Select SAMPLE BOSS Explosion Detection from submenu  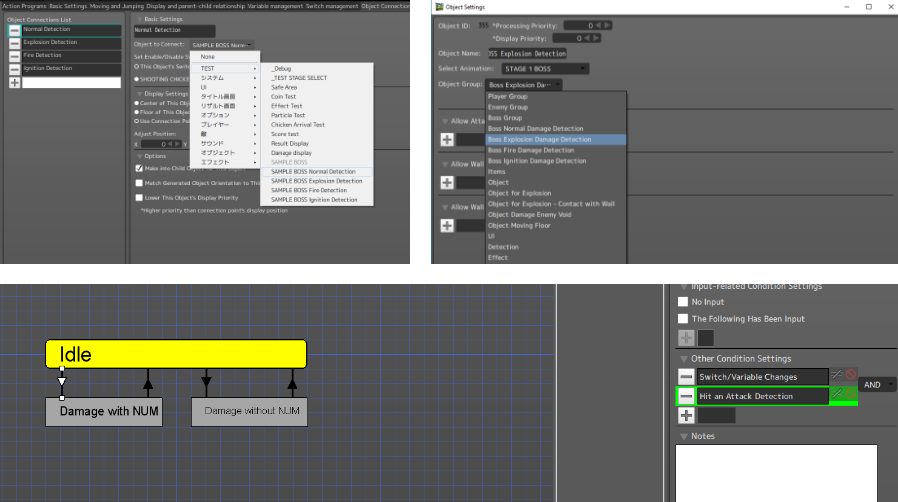tap(315, 181)
